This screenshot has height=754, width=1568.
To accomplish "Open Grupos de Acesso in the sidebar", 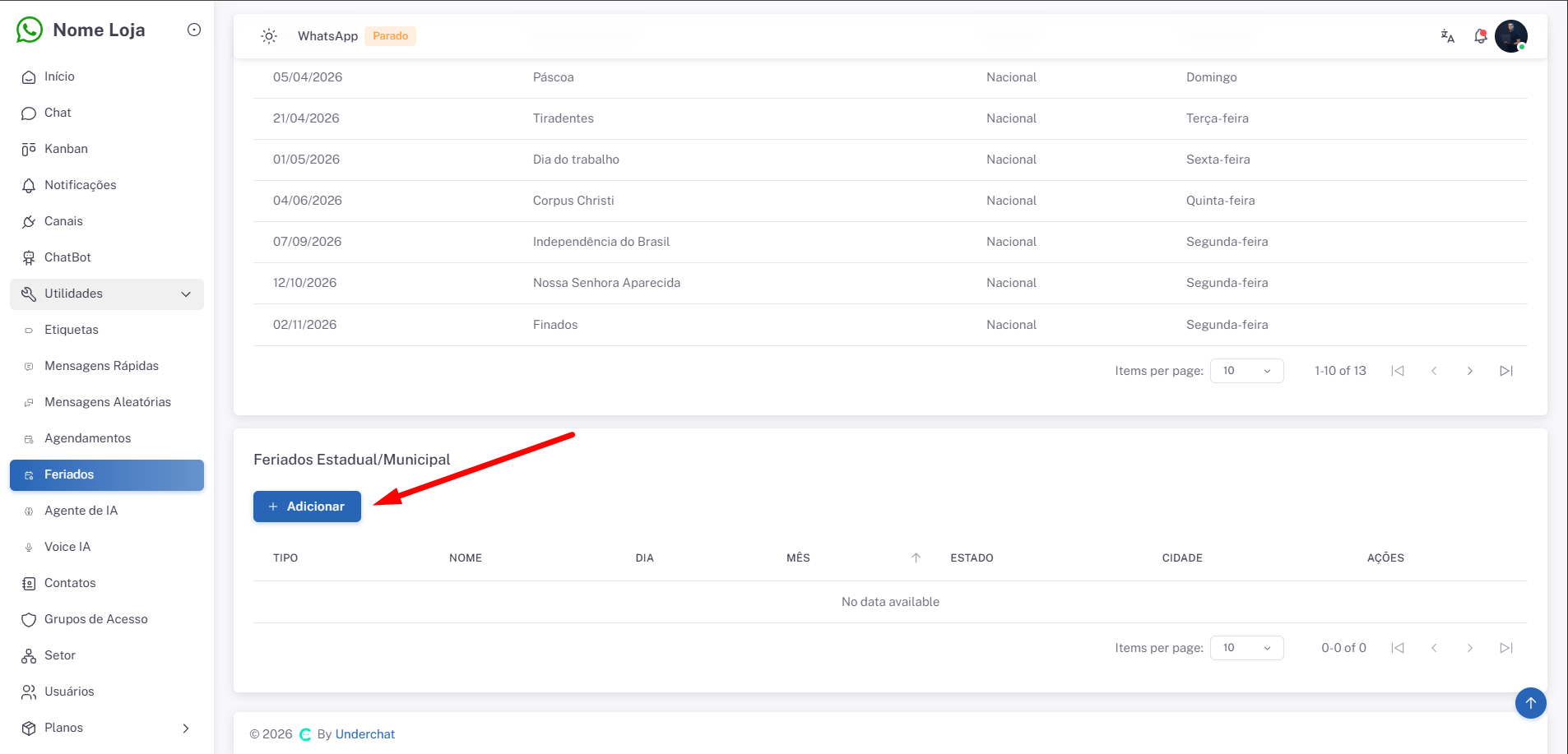I will click(107, 619).
